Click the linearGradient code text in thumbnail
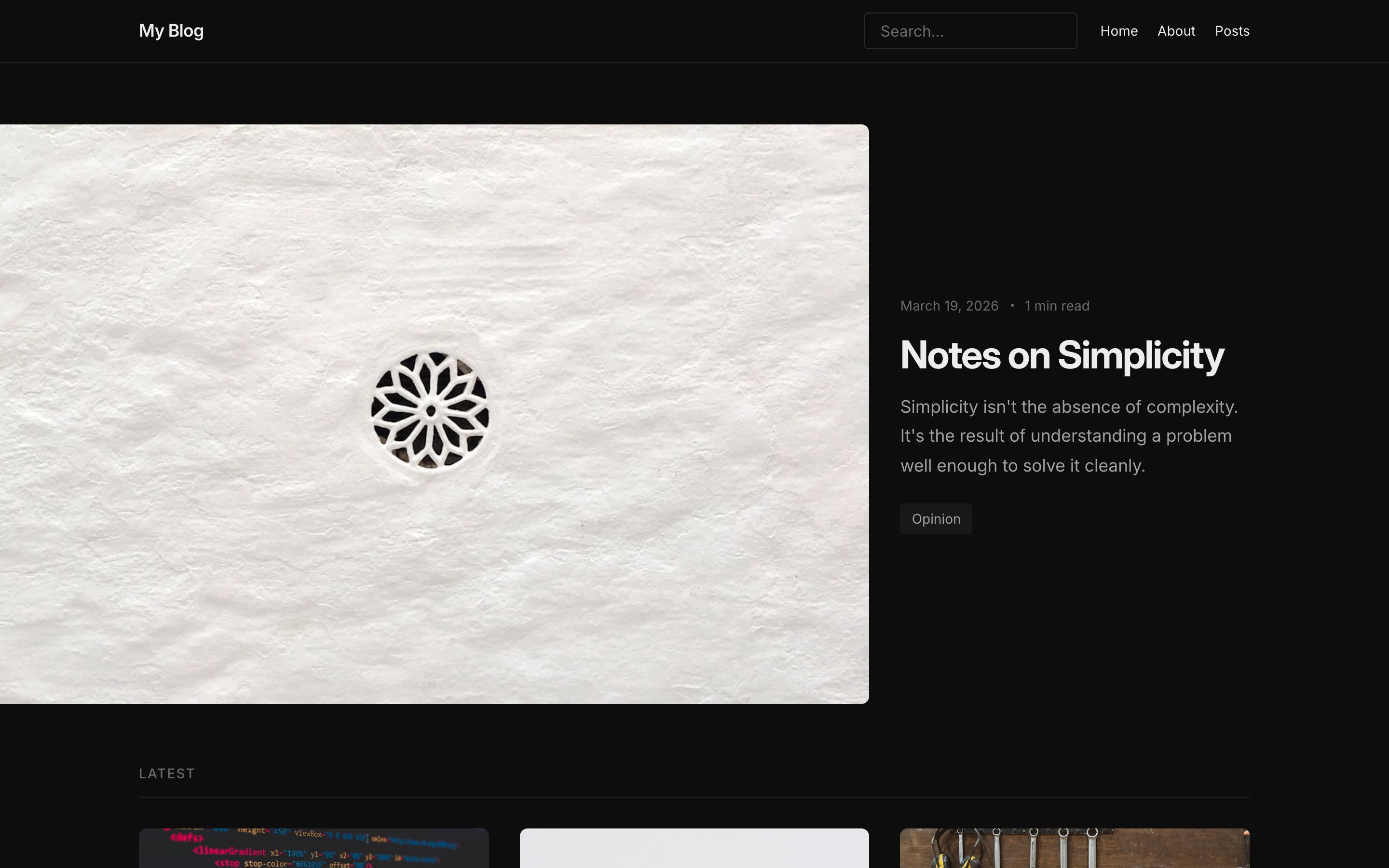Screen dimensions: 1389x868 230,851
